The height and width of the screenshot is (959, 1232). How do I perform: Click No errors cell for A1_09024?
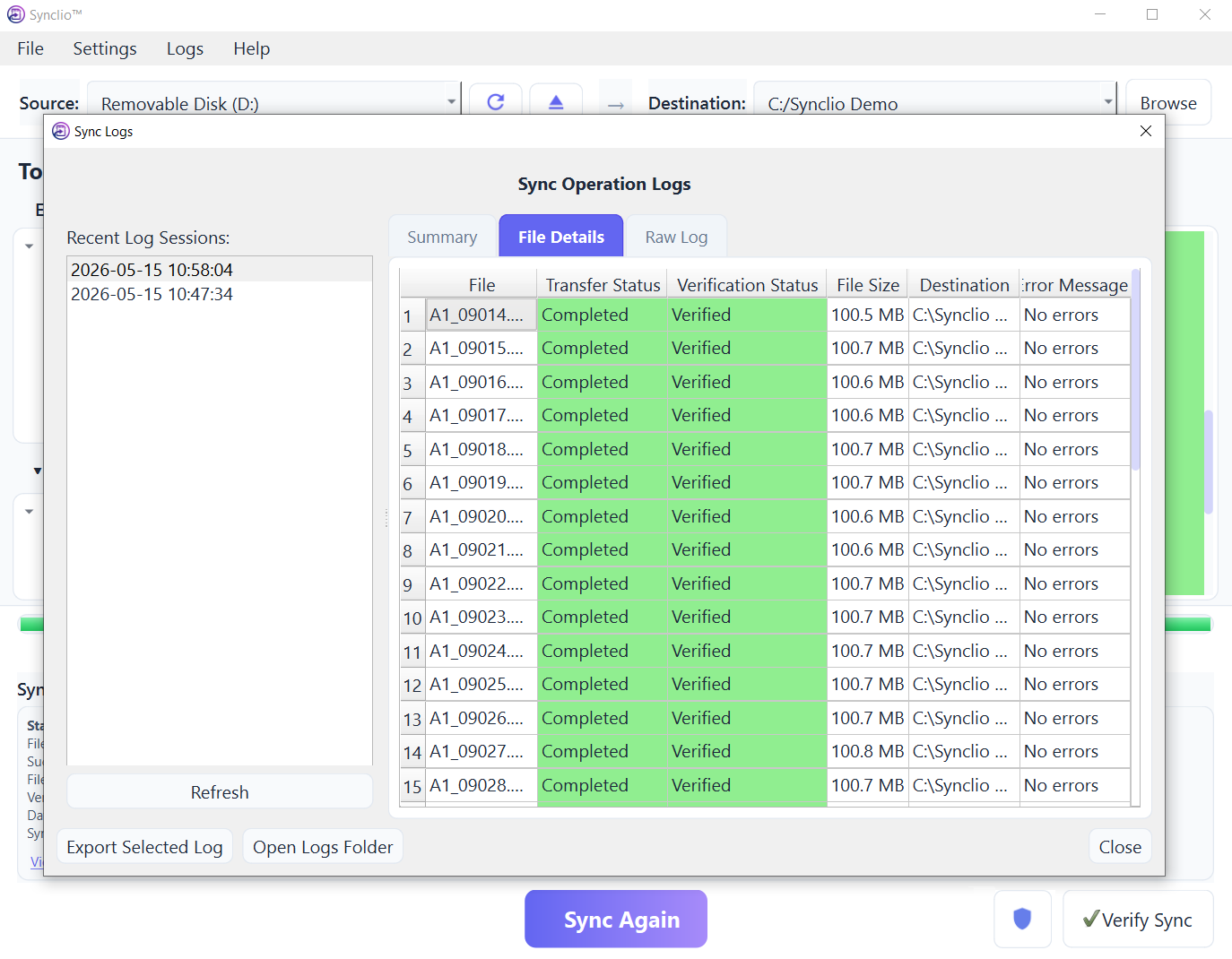tap(1075, 651)
